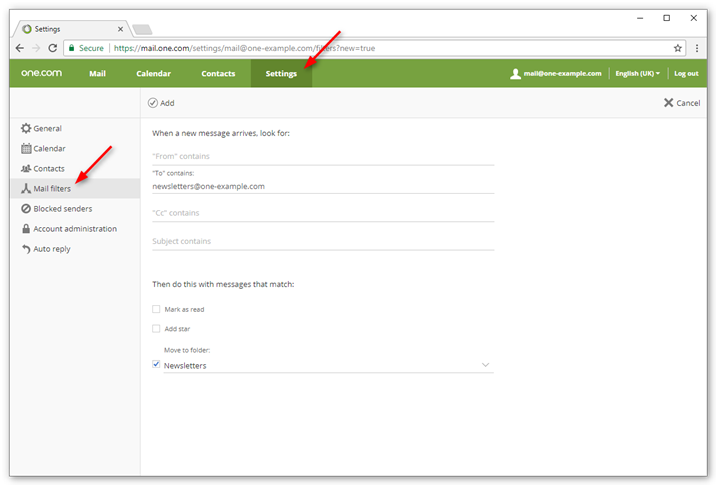Open Calendar settings in sidebar
This screenshot has width=716, height=485.
coord(75,148)
